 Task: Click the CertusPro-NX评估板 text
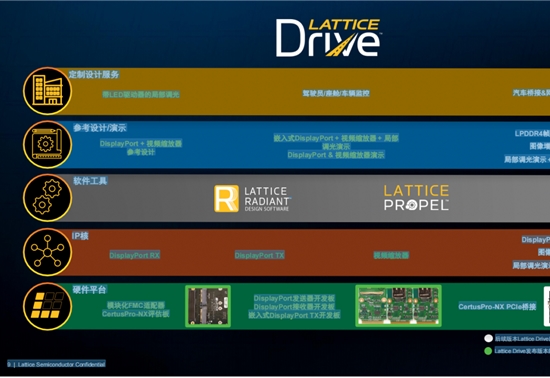(136, 314)
